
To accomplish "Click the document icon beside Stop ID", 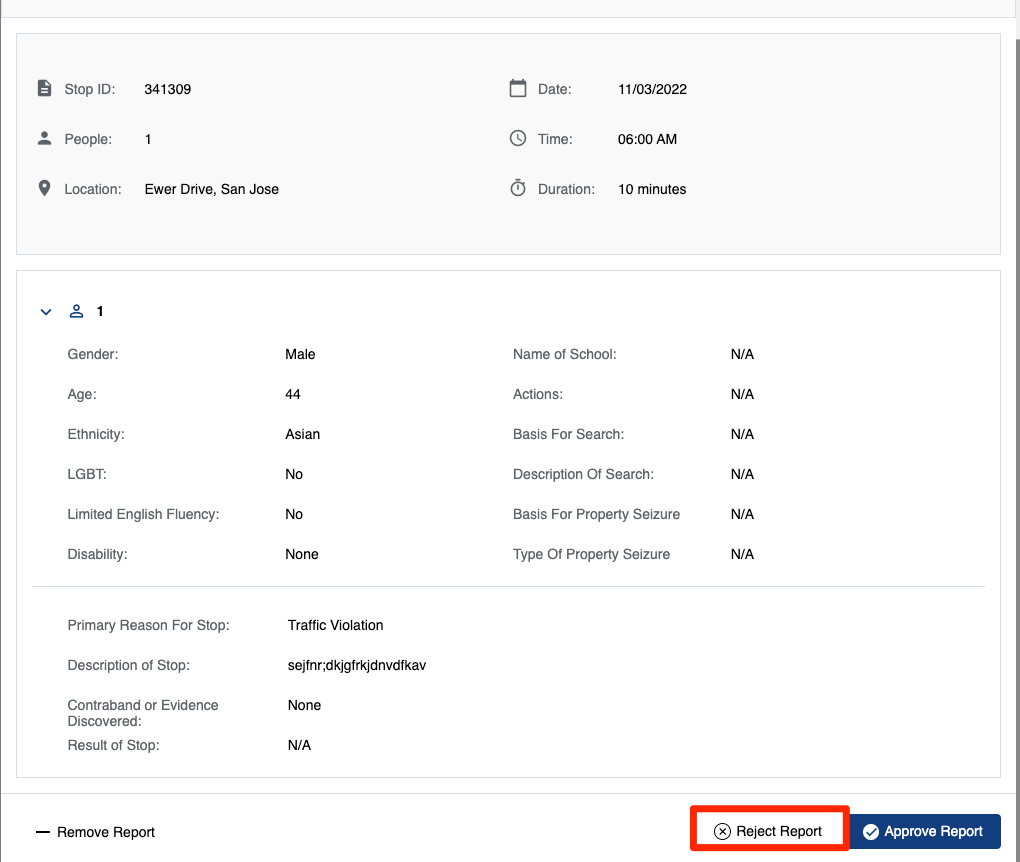I will point(45,88).
